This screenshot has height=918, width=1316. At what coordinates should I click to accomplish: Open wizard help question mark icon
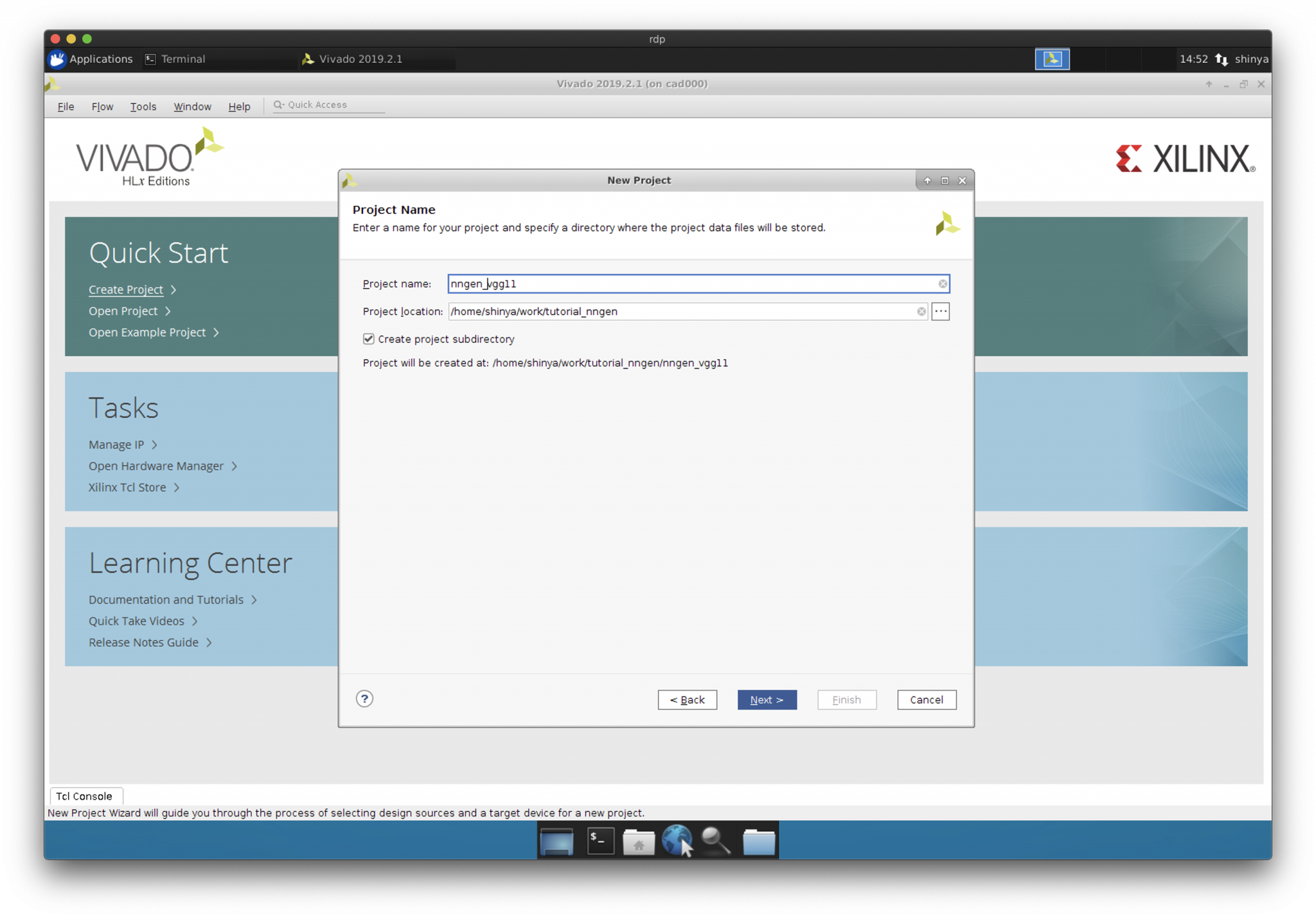364,699
